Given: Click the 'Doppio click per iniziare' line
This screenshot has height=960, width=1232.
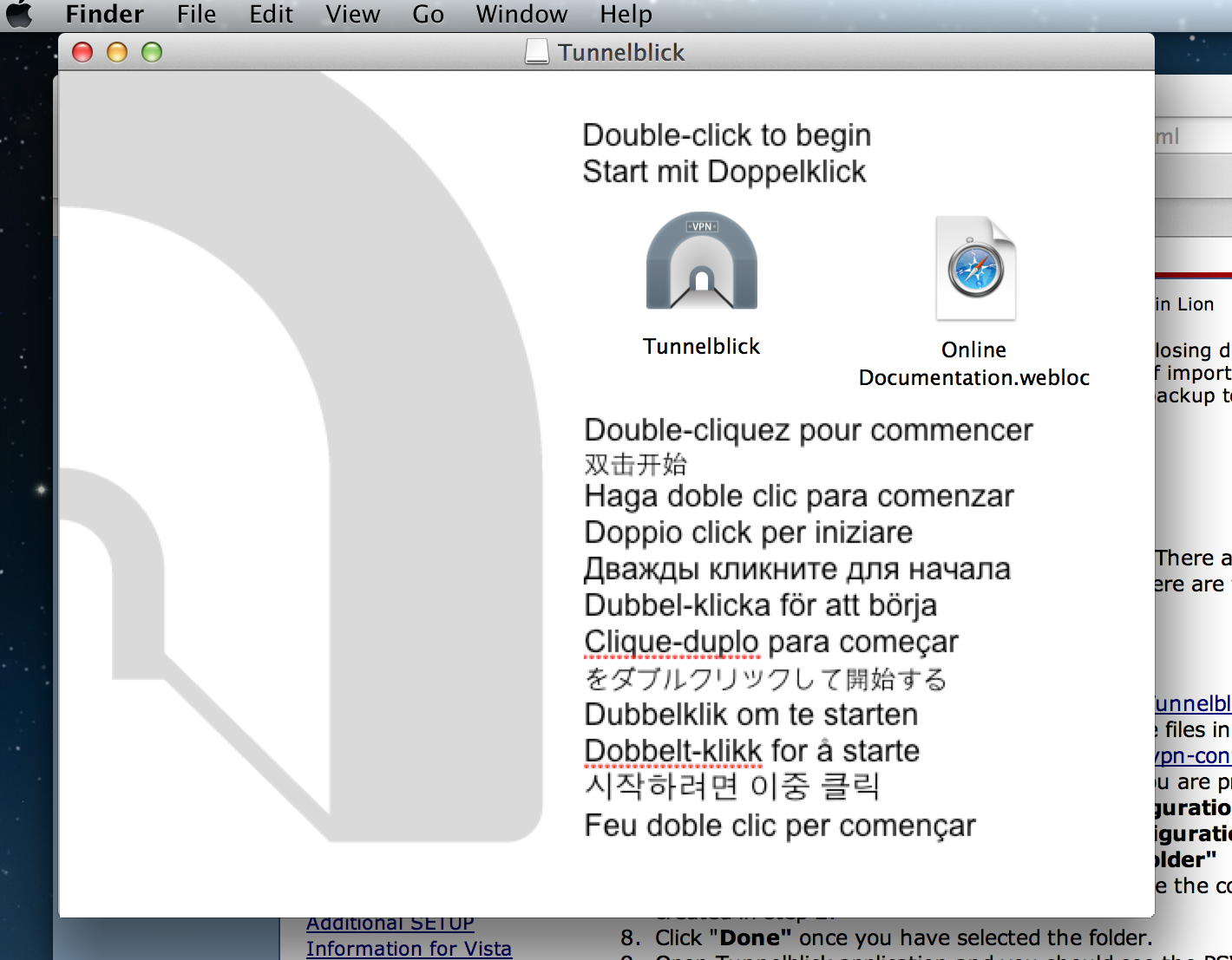Looking at the screenshot, I should tap(749, 532).
